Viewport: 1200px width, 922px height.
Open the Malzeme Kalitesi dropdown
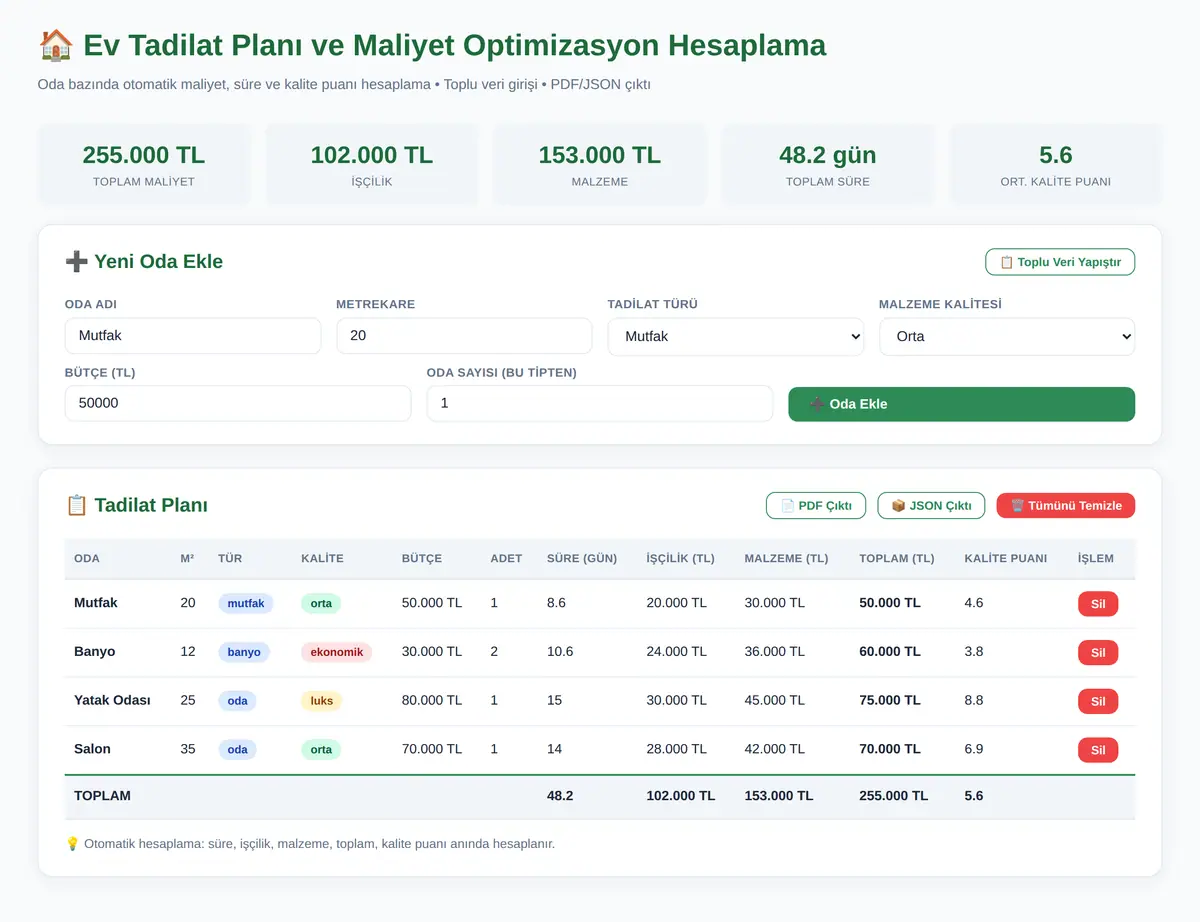coord(1007,336)
